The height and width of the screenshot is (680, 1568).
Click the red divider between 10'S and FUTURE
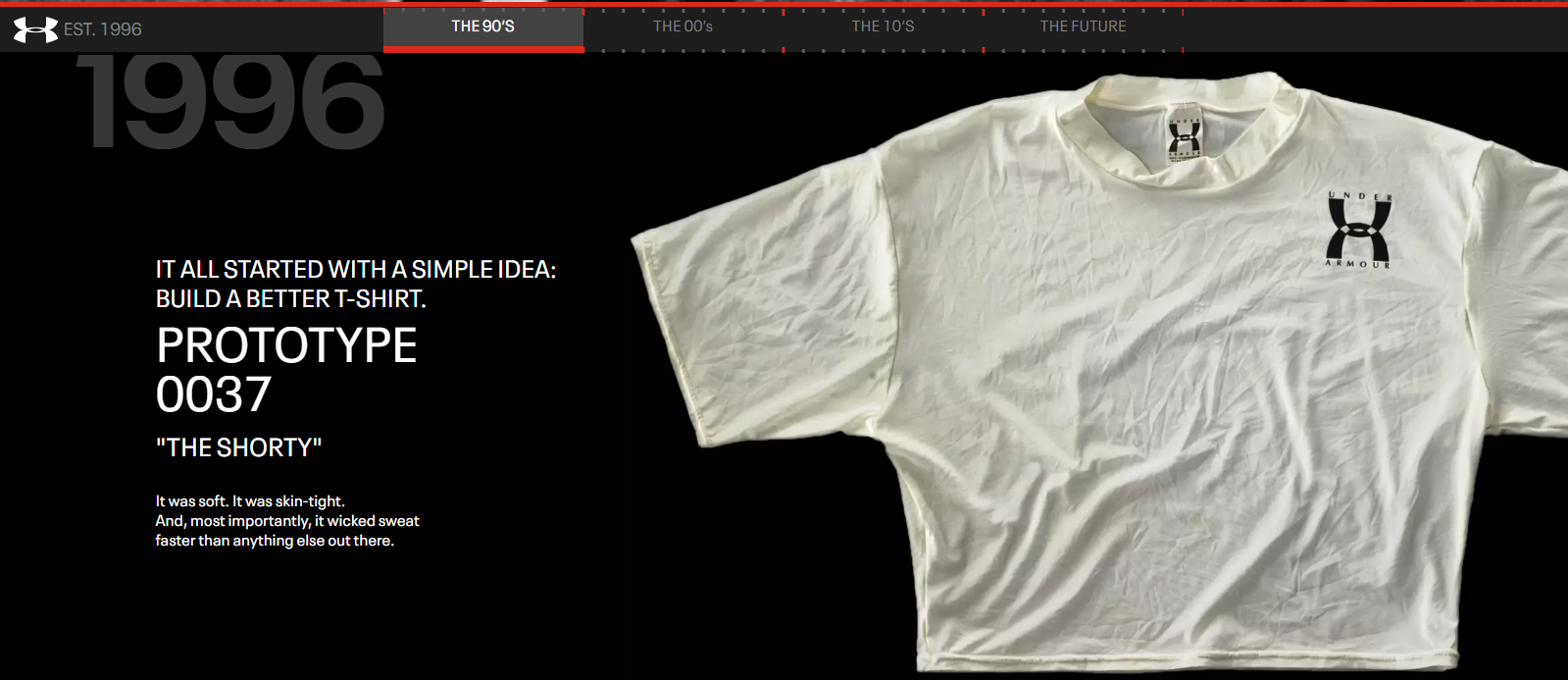tap(984, 49)
